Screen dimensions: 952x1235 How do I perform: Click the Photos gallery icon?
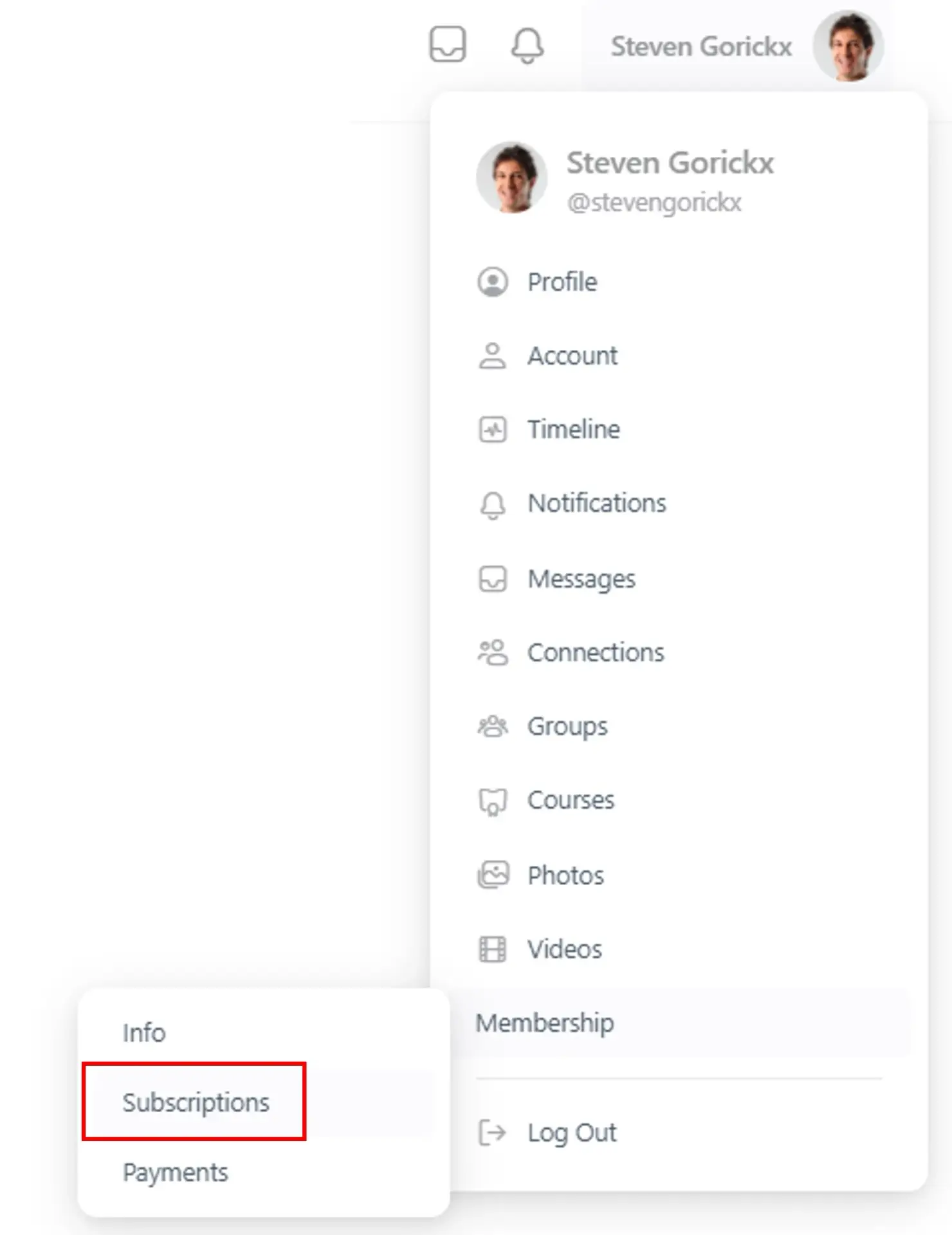click(x=493, y=875)
